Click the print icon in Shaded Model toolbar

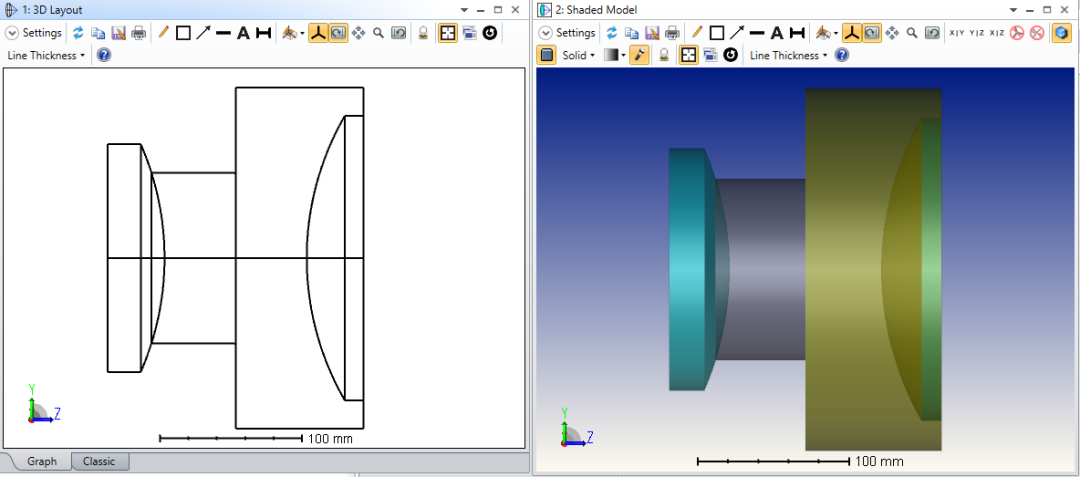tap(673, 33)
